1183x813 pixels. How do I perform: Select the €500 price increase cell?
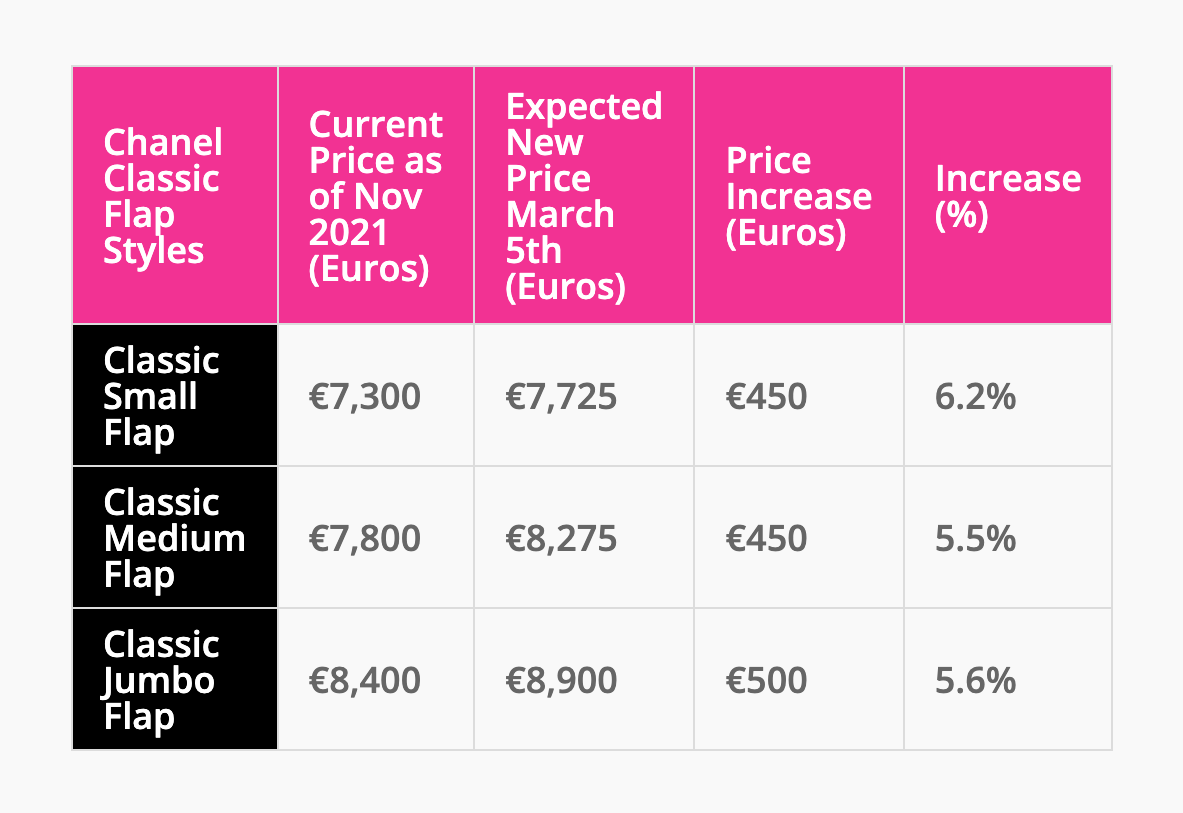pyautogui.click(x=766, y=681)
